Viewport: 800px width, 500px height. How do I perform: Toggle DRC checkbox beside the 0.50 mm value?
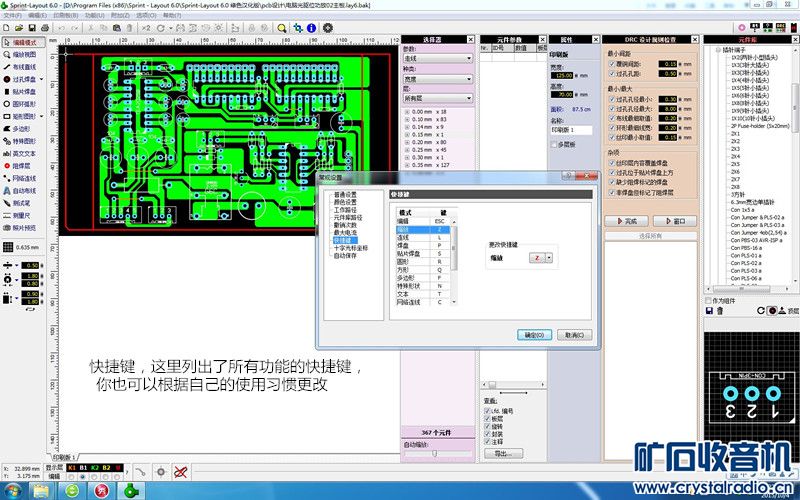[x=612, y=73]
